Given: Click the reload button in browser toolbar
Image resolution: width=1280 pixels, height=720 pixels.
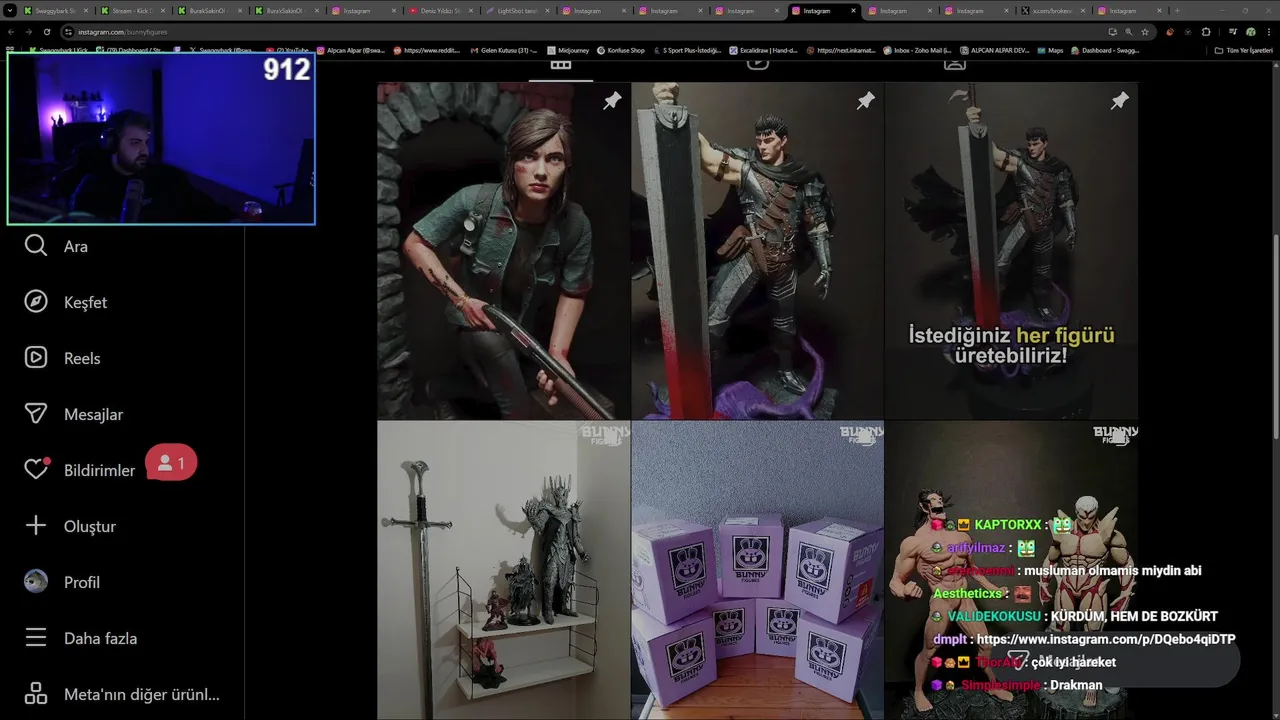Looking at the screenshot, I should pos(47,32).
